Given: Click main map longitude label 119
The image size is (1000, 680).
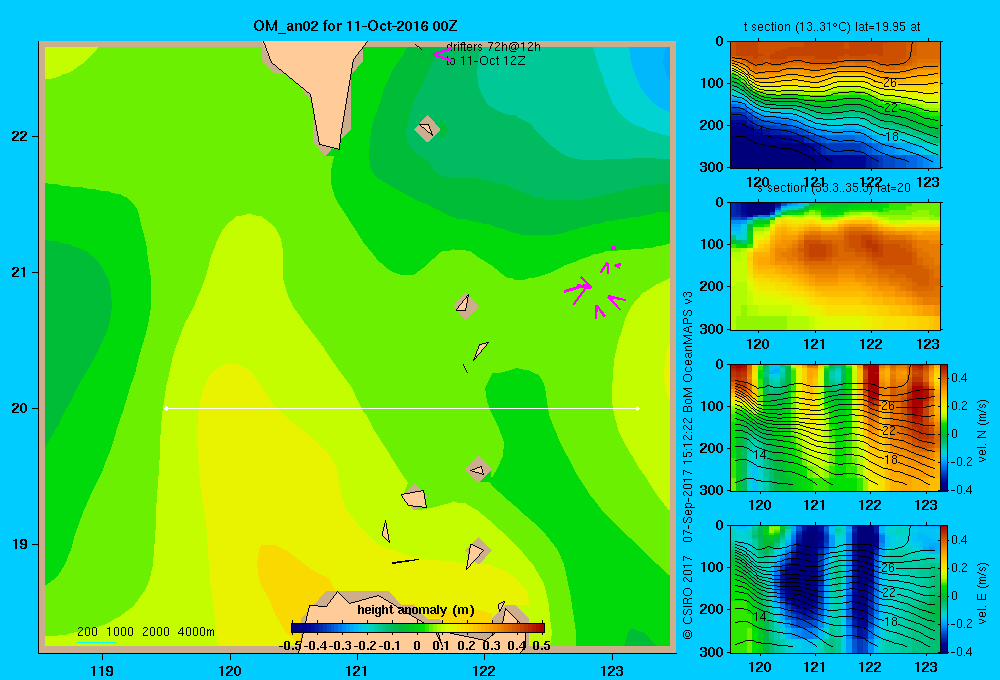Looking at the screenshot, I should coord(102,670).
